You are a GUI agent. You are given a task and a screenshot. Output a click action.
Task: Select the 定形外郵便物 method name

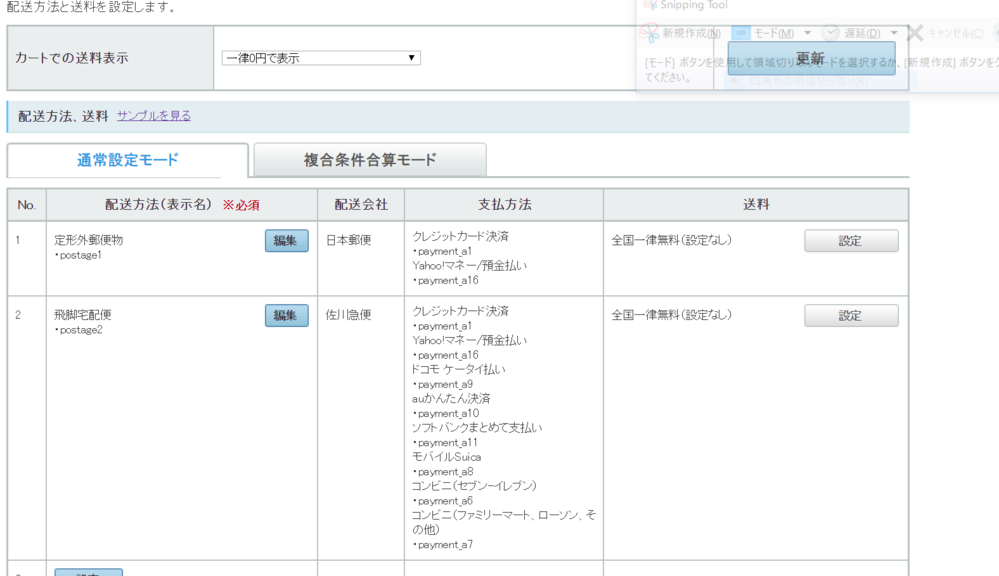click(x=89, y=240)
